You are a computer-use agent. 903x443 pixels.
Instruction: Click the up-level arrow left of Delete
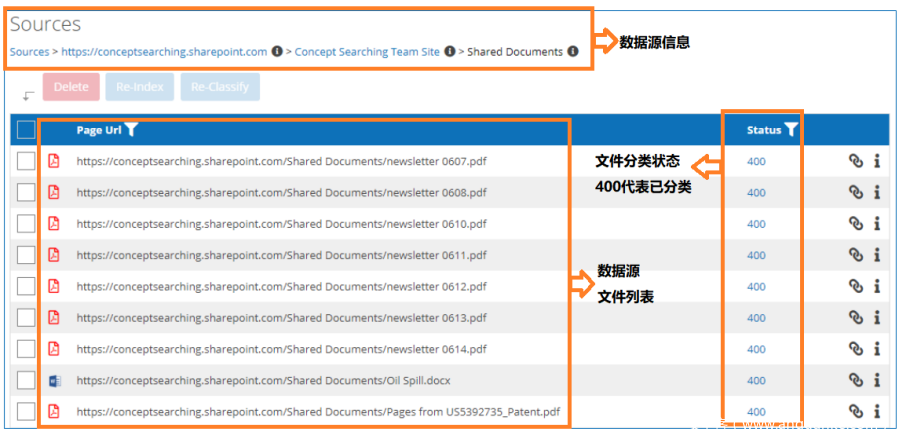tap(28, 94)
